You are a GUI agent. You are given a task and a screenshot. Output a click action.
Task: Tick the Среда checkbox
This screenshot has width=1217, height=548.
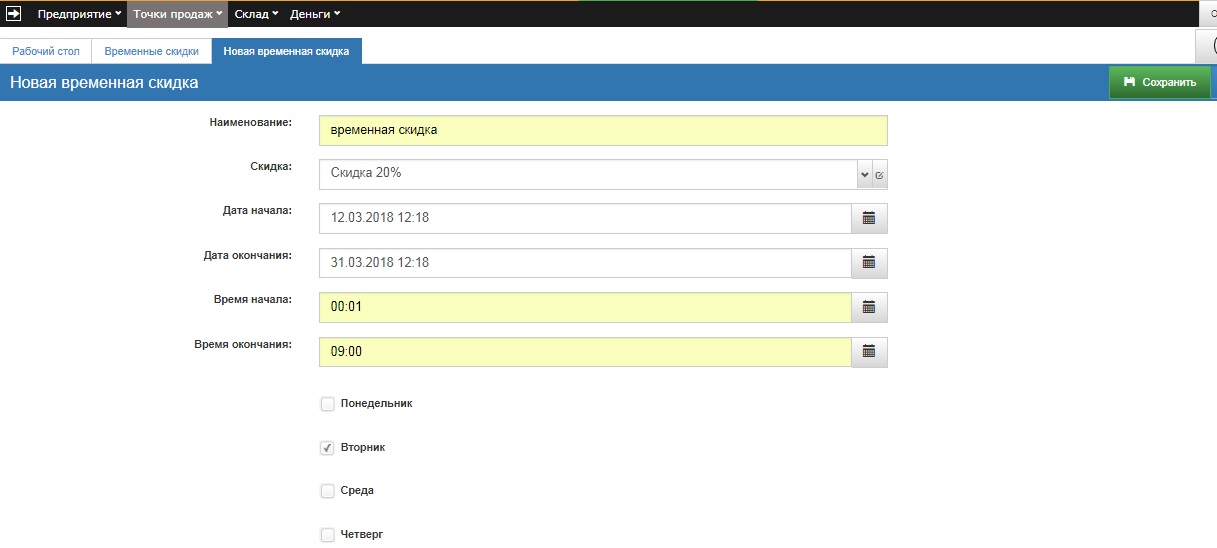pos(327,491)
